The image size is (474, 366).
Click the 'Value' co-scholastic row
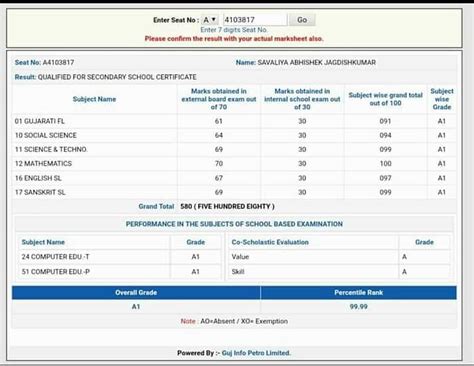point(339,257)
